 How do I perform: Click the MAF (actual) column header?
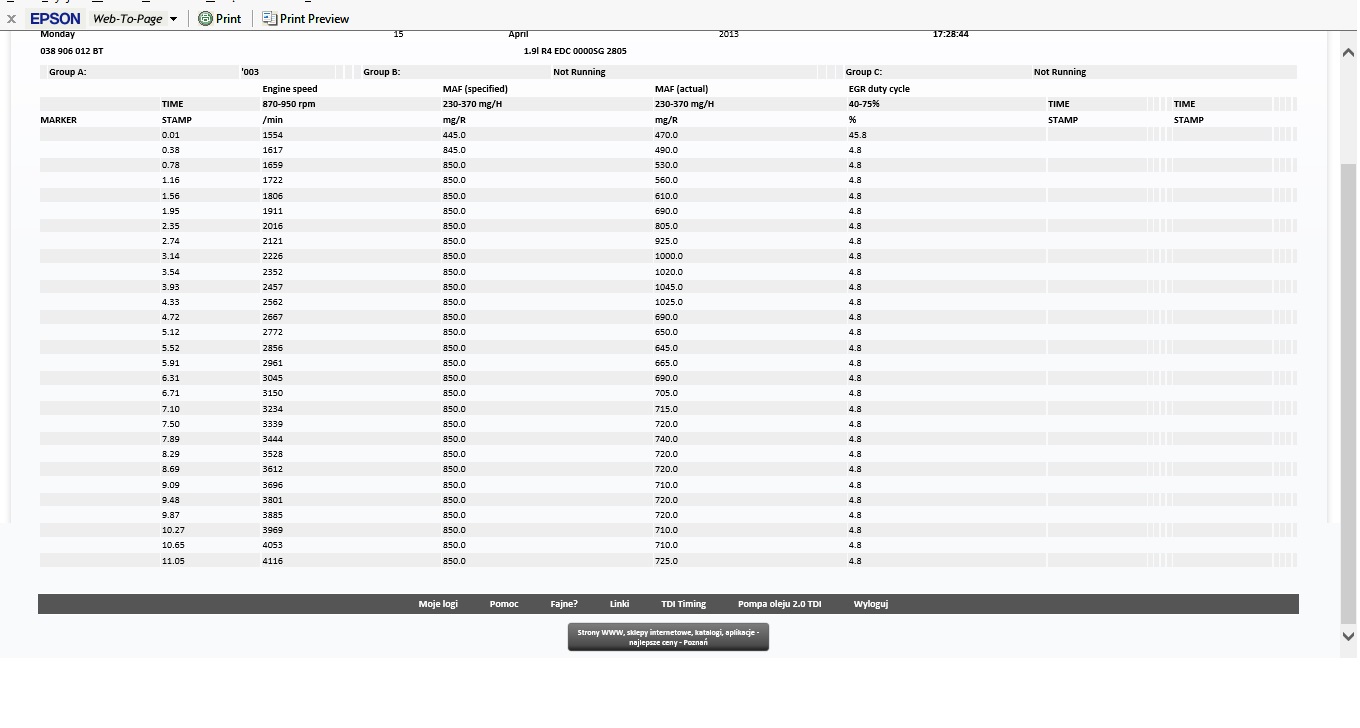(x=681, y=89)
